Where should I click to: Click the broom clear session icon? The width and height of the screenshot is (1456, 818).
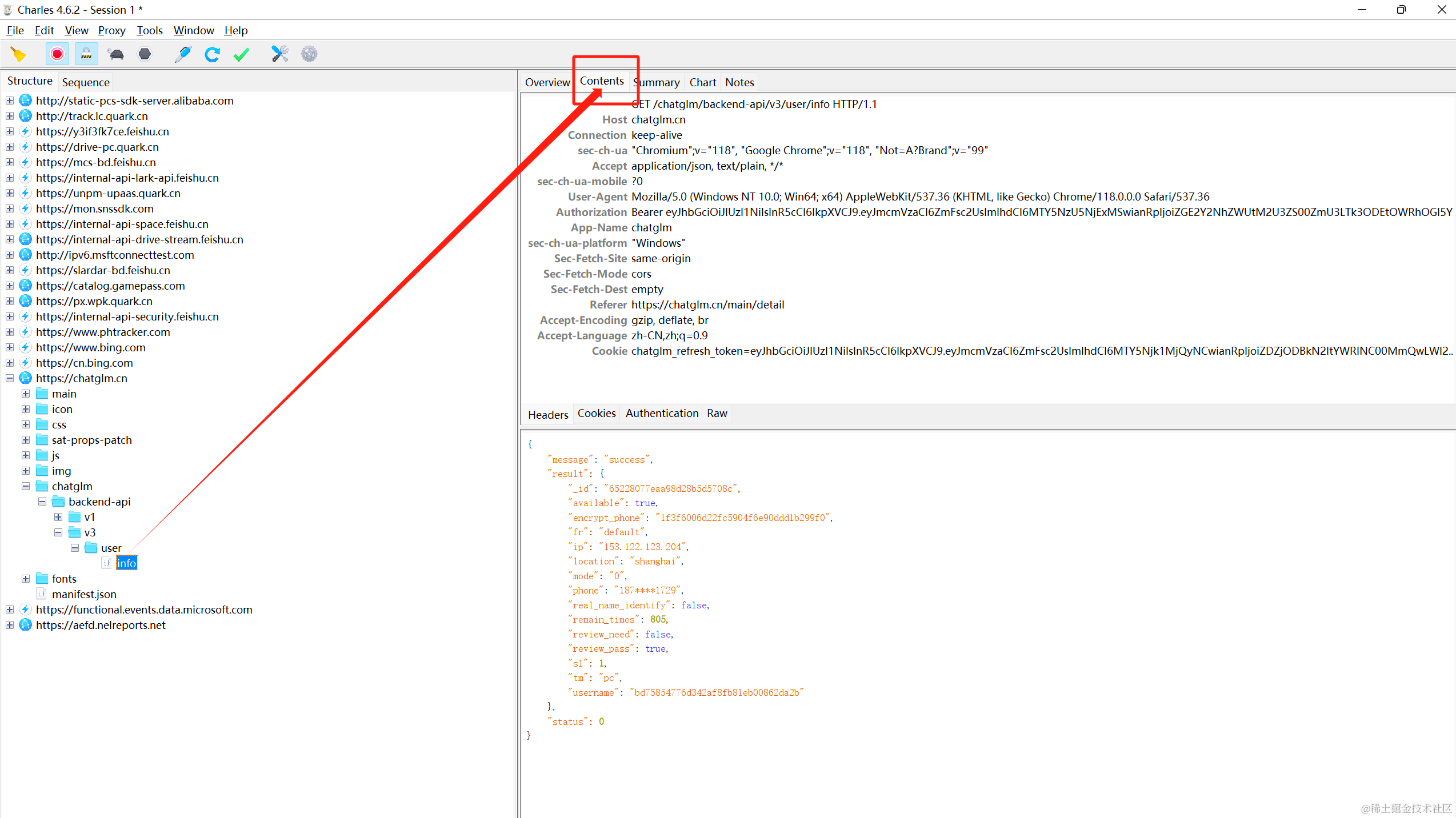[x=18, y=54]
